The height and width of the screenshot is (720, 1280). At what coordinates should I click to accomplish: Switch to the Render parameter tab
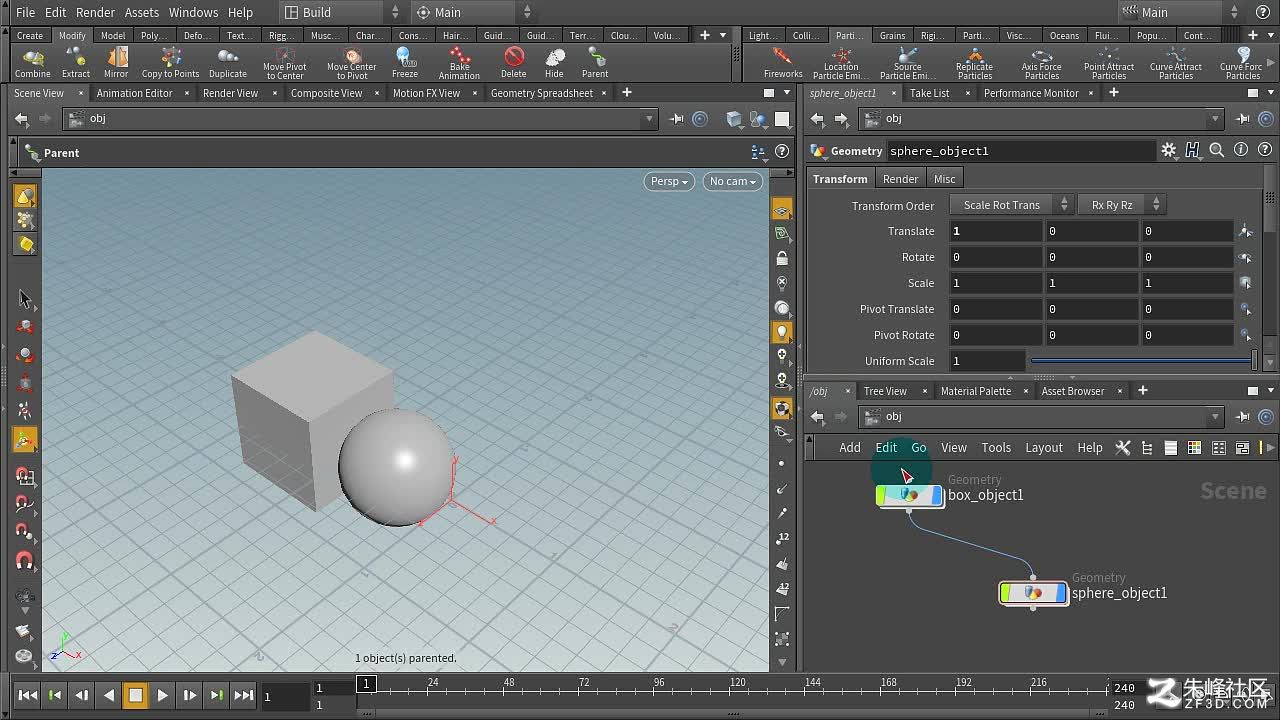click(900, 179)
